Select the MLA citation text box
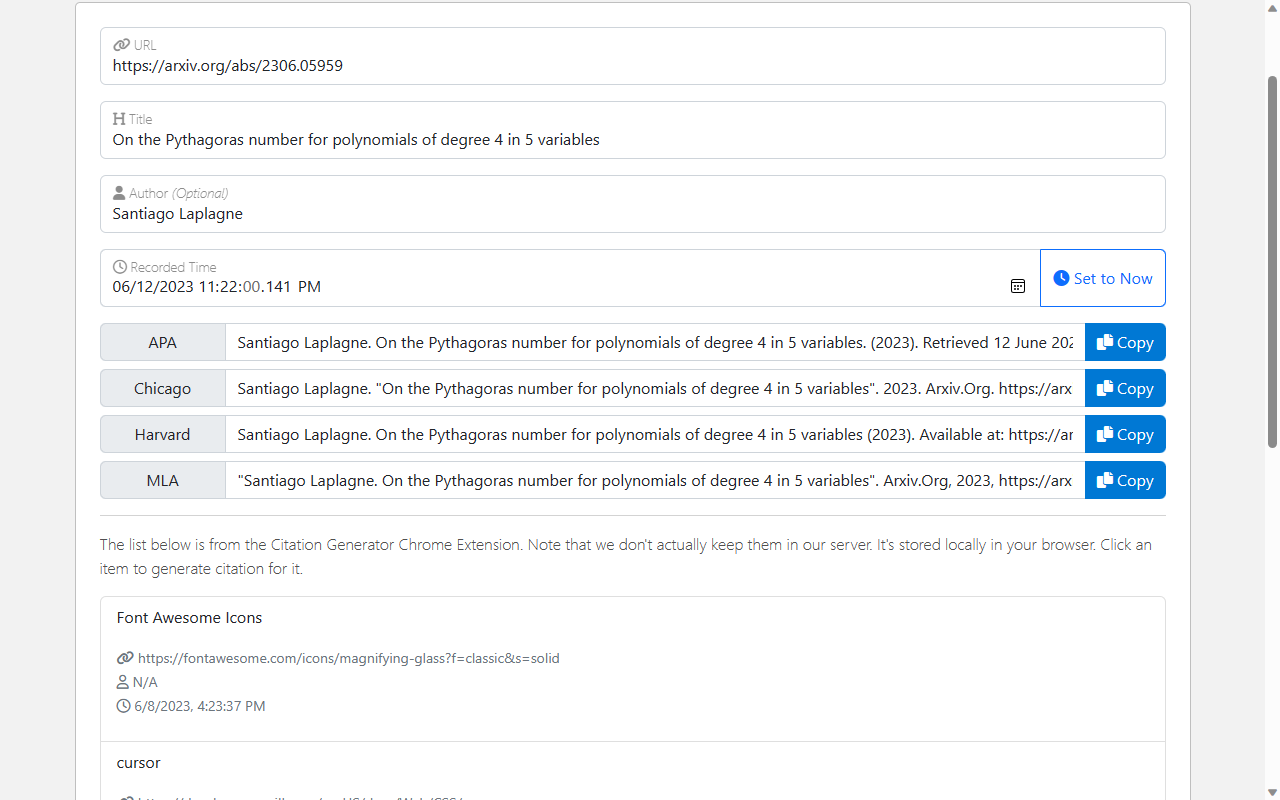 [654, 480]
